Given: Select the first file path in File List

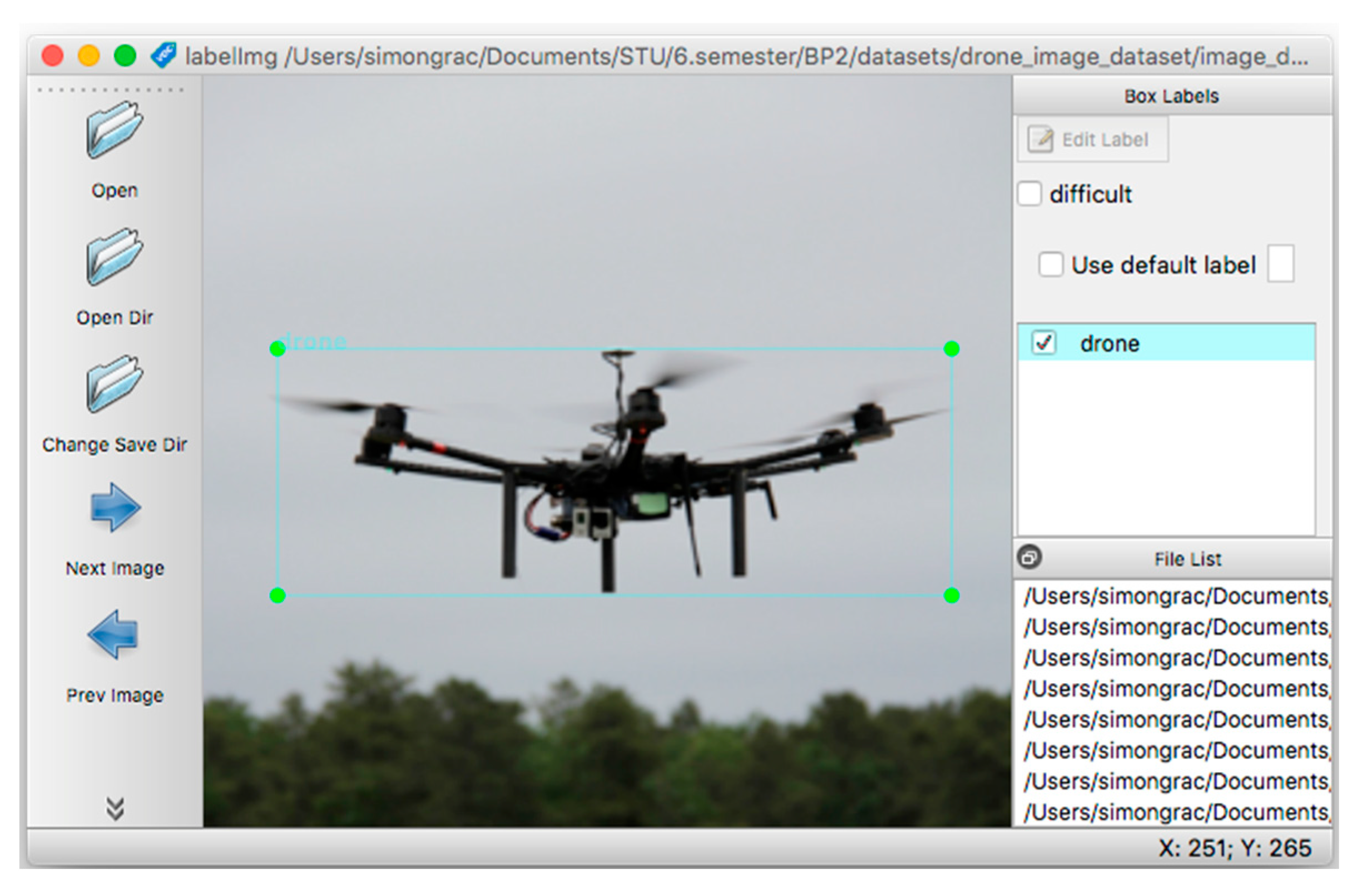Looking at the screenshot, I should (x=1175, y=597).
